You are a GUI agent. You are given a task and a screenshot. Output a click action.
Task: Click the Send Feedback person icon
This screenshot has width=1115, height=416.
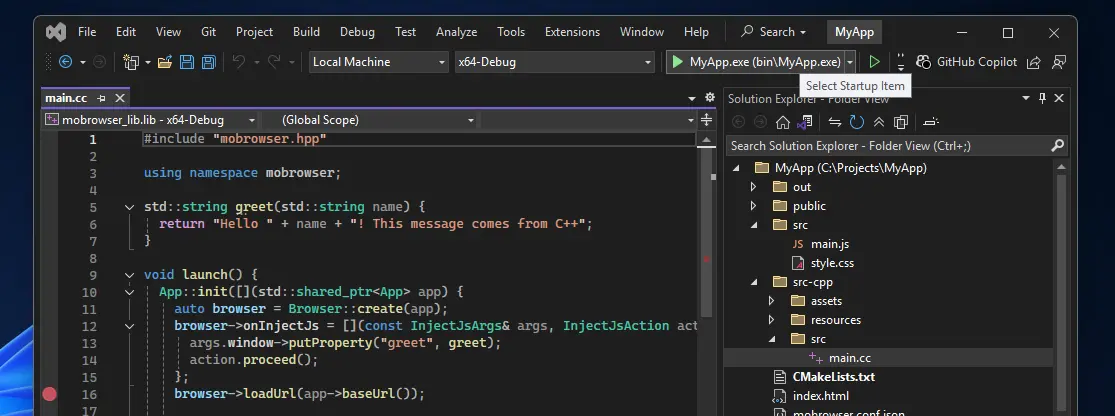1059,62
